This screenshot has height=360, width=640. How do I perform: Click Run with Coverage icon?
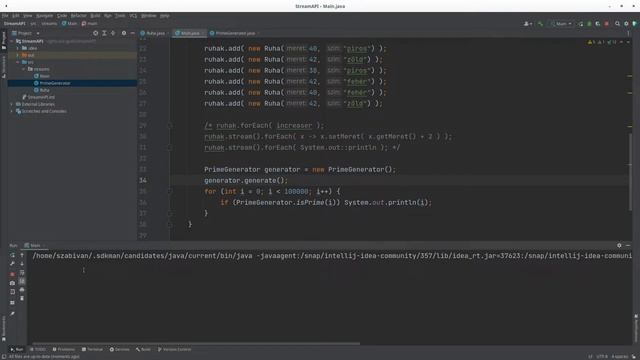pos(598,24)
